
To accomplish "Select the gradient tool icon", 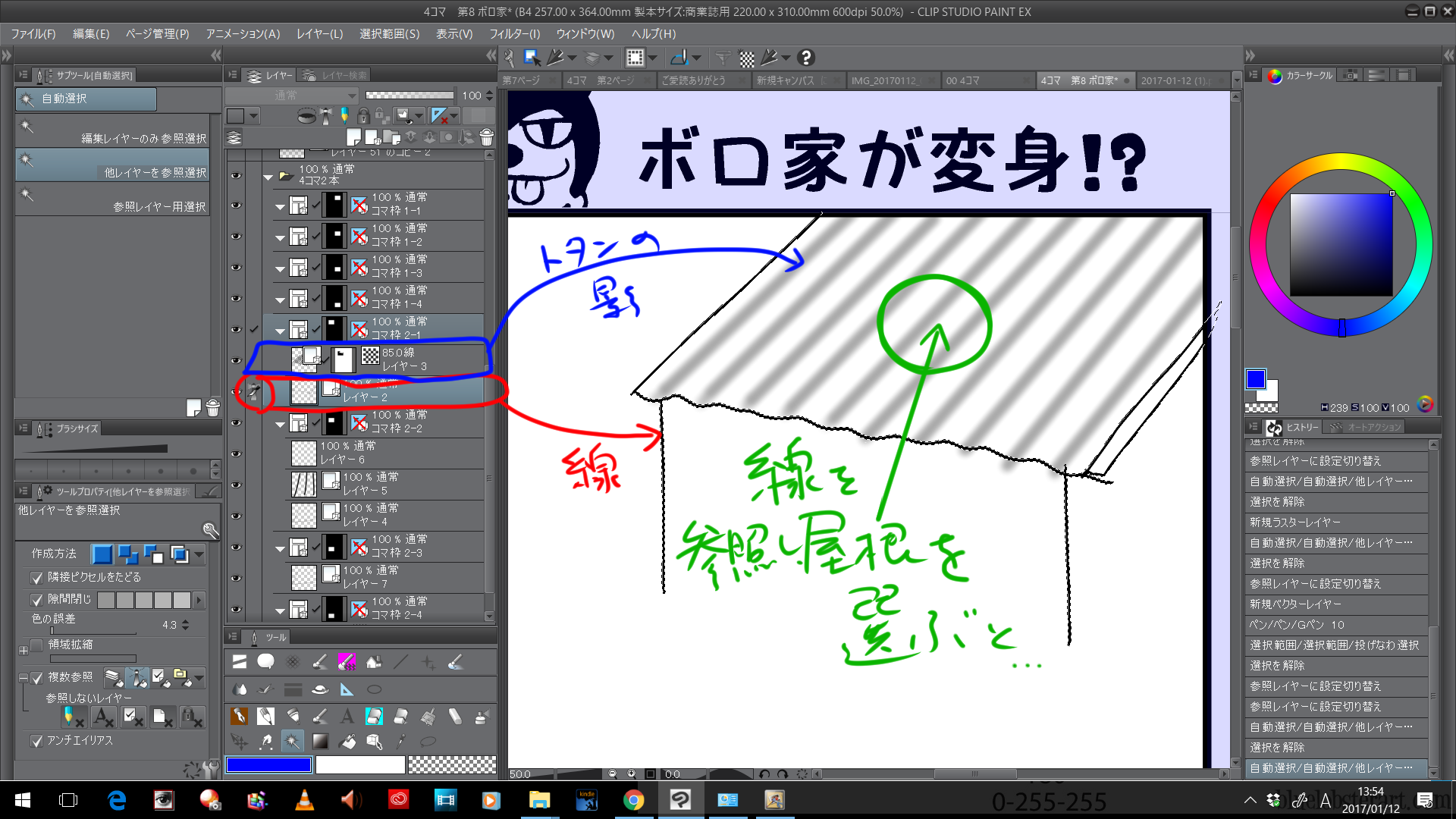I will coord(320,741).
